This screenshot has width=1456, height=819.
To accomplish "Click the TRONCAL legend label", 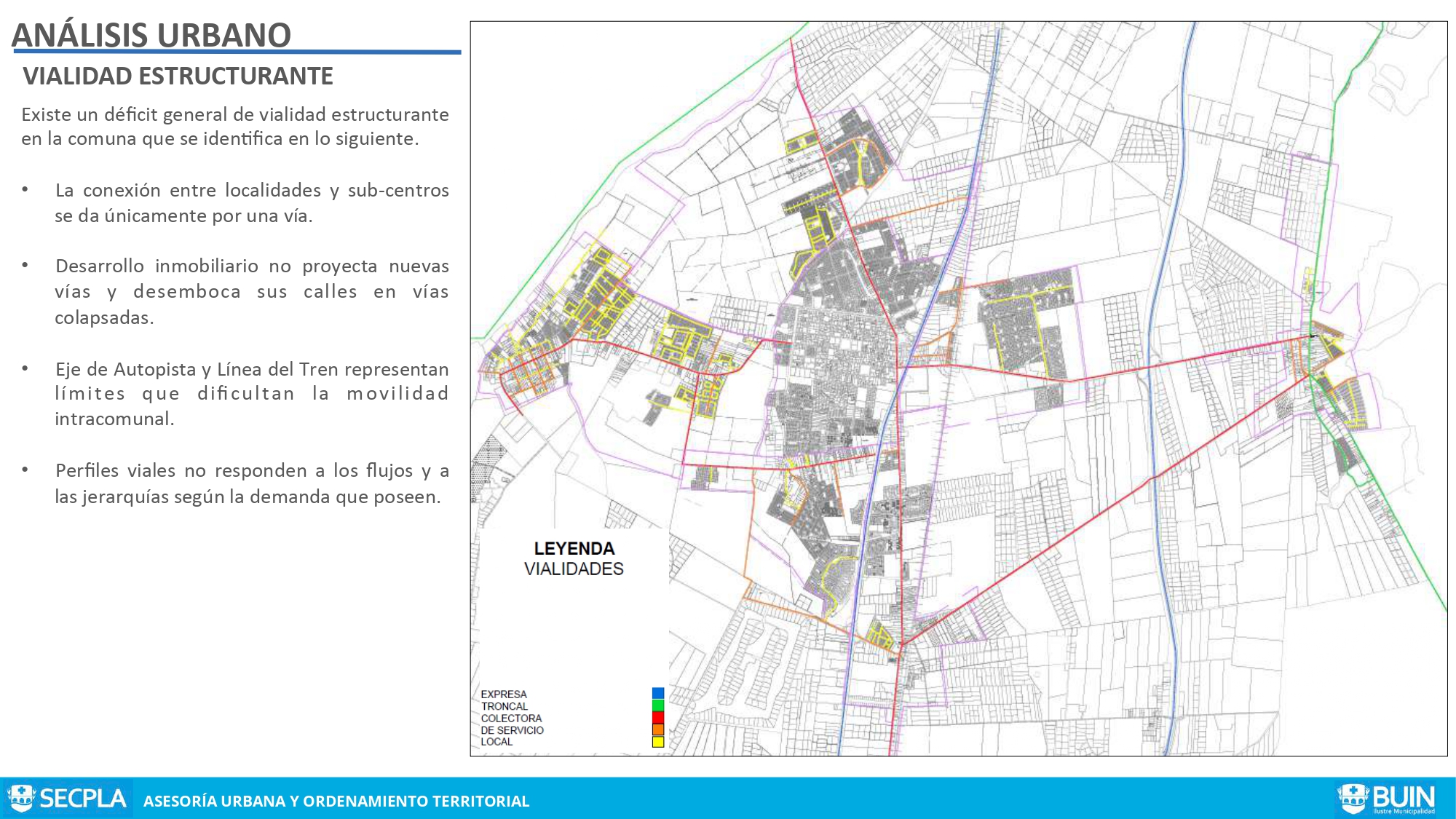I will [505, 706].
